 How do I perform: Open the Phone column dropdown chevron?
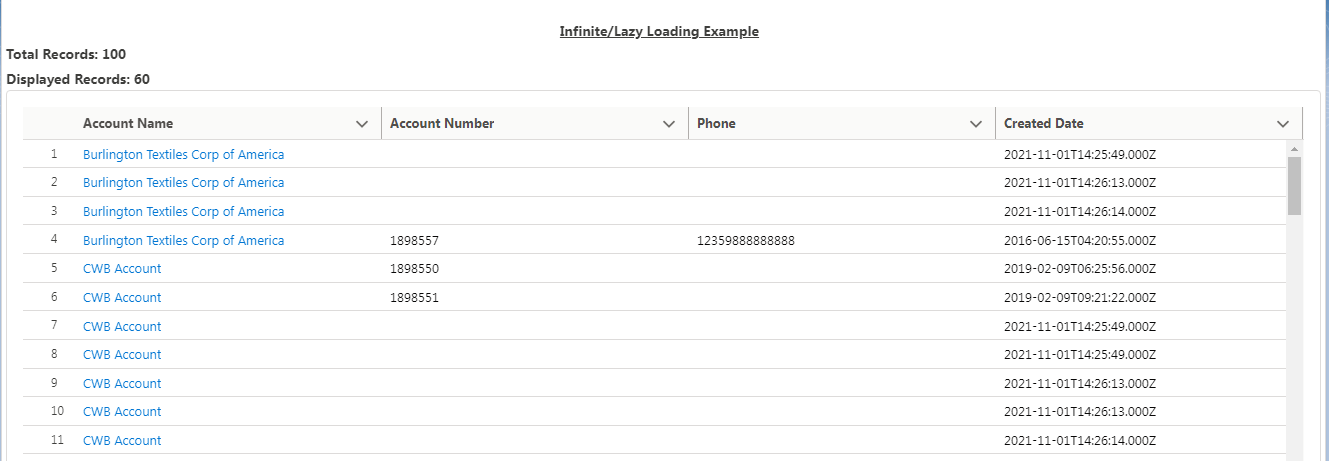pos(976,124)
